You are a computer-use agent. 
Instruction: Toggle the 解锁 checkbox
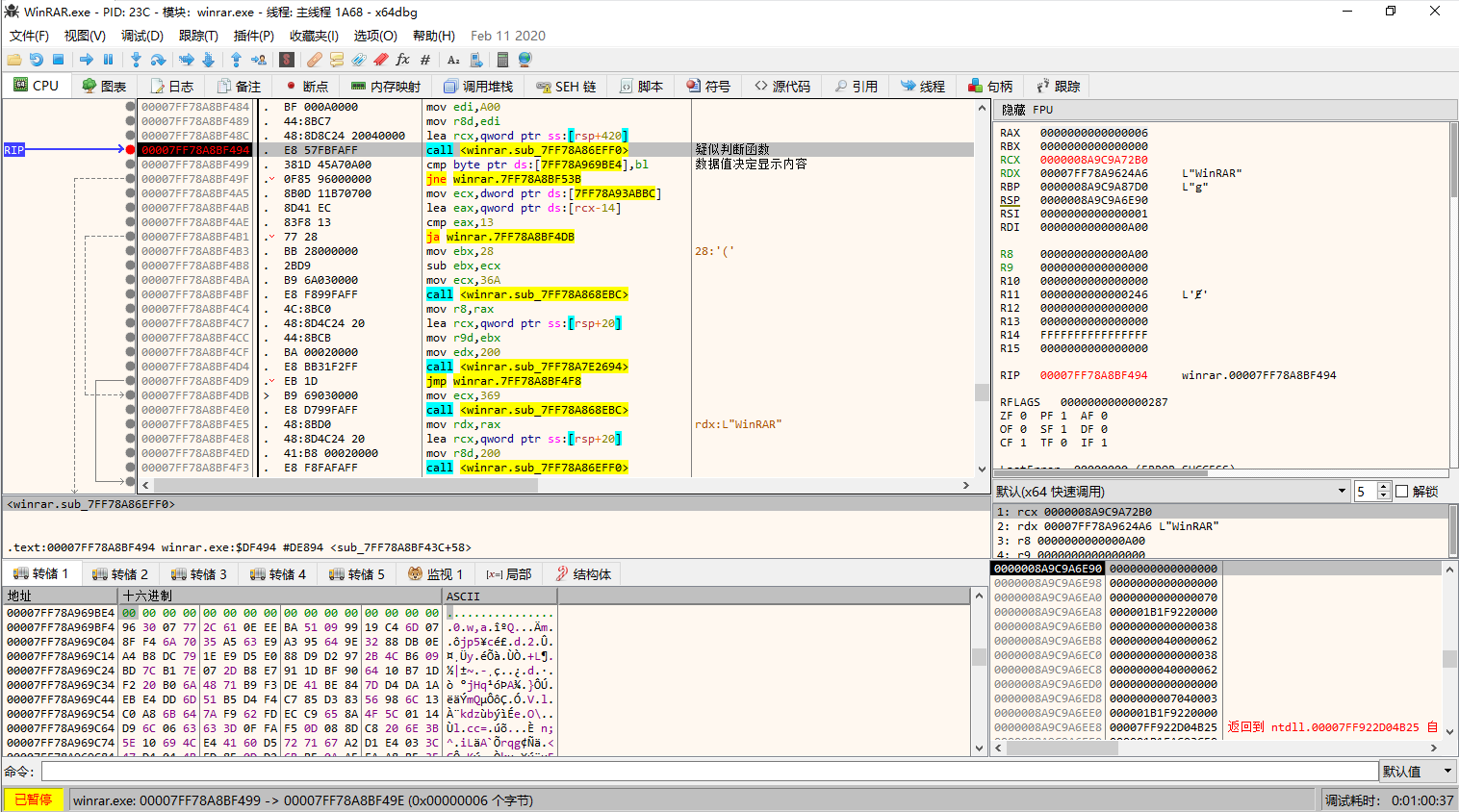1401,492
